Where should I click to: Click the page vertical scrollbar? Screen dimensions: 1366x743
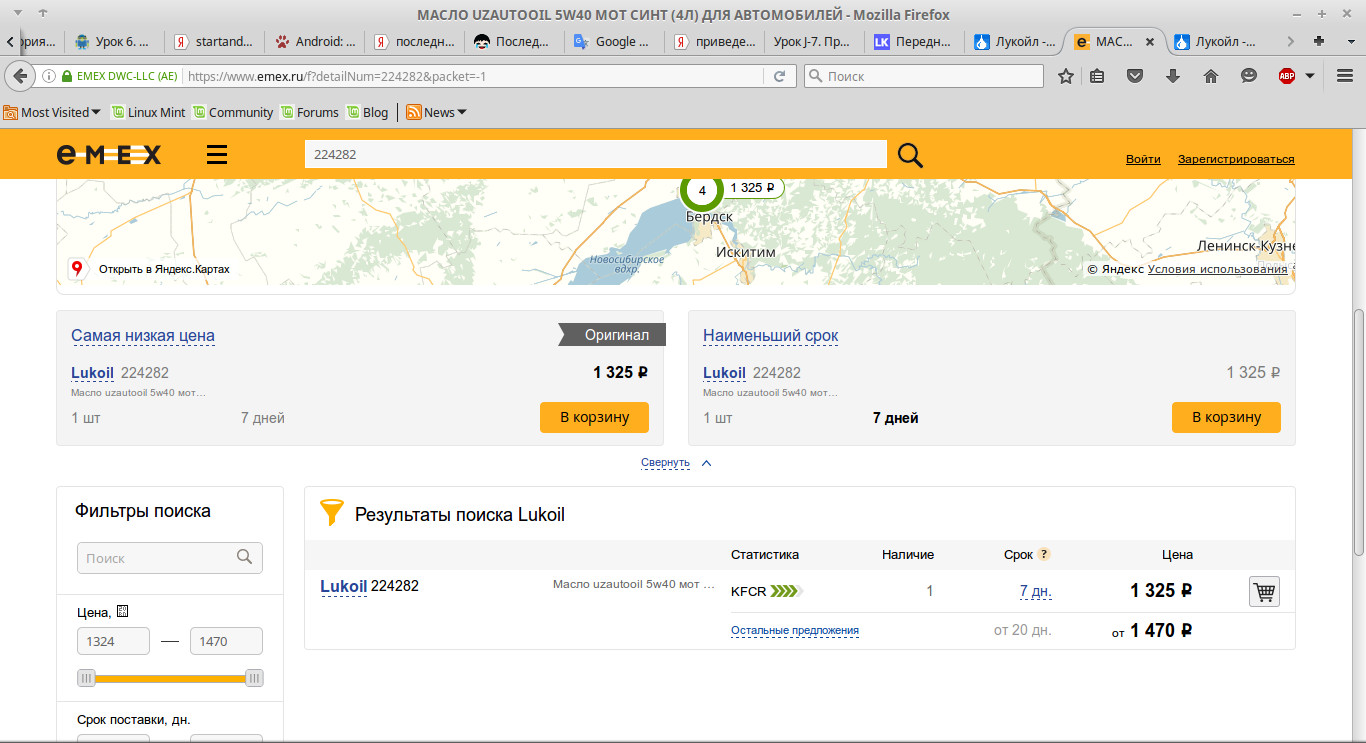pyautogui.click(x=1358, y=432)
